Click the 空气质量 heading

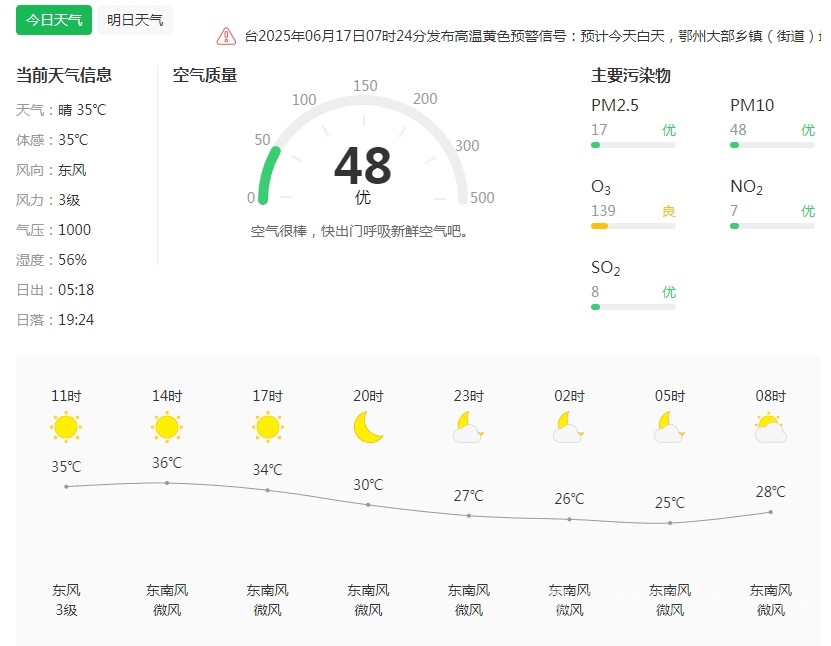point(205,75)
